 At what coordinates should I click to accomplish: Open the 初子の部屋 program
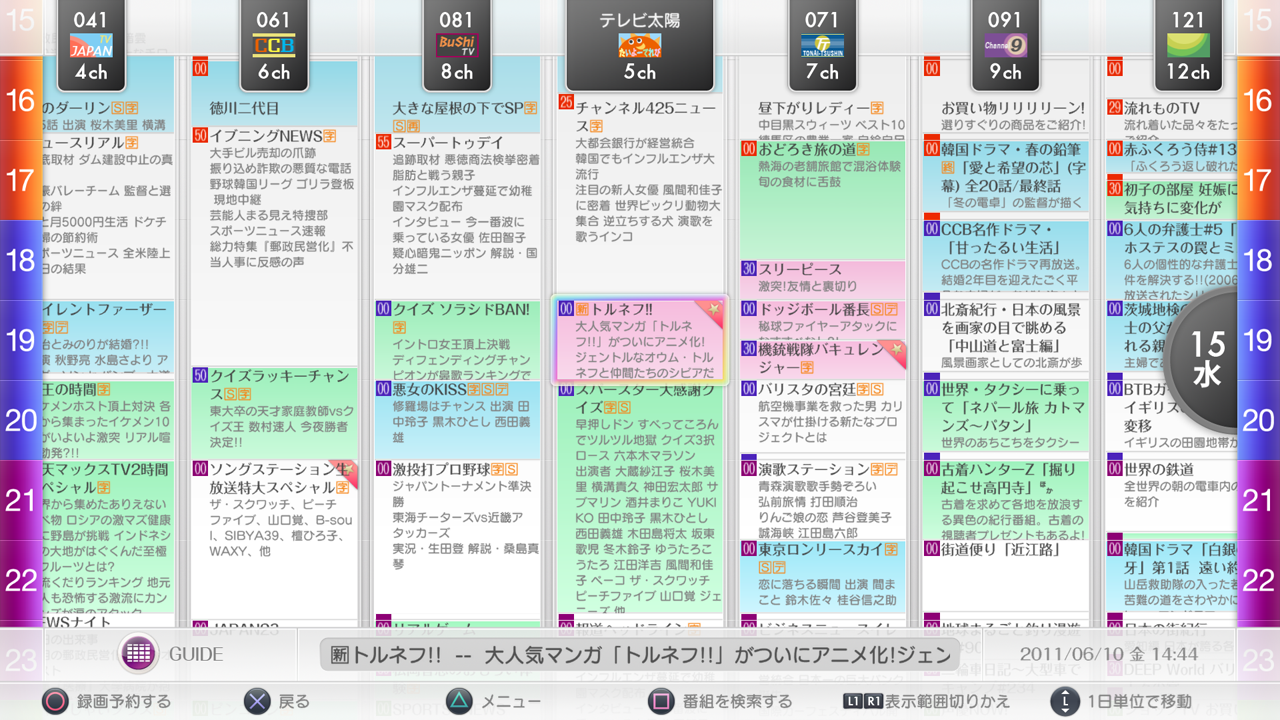click(1172, 200)
